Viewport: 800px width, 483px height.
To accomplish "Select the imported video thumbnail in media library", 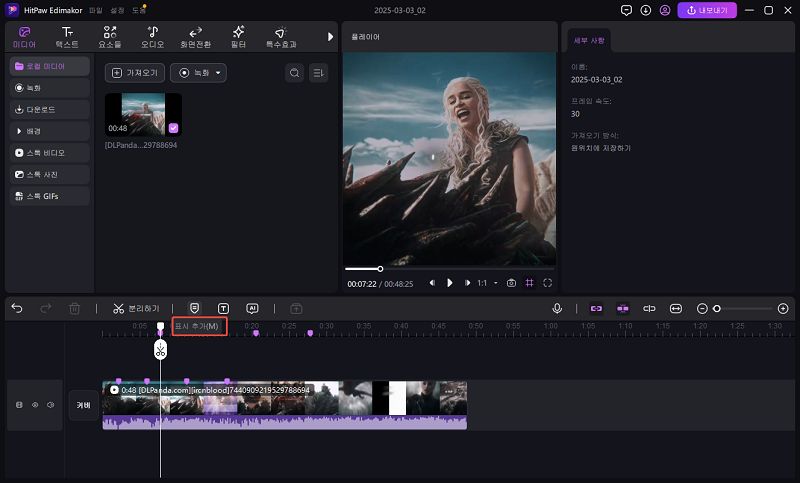I will (144, 115).
